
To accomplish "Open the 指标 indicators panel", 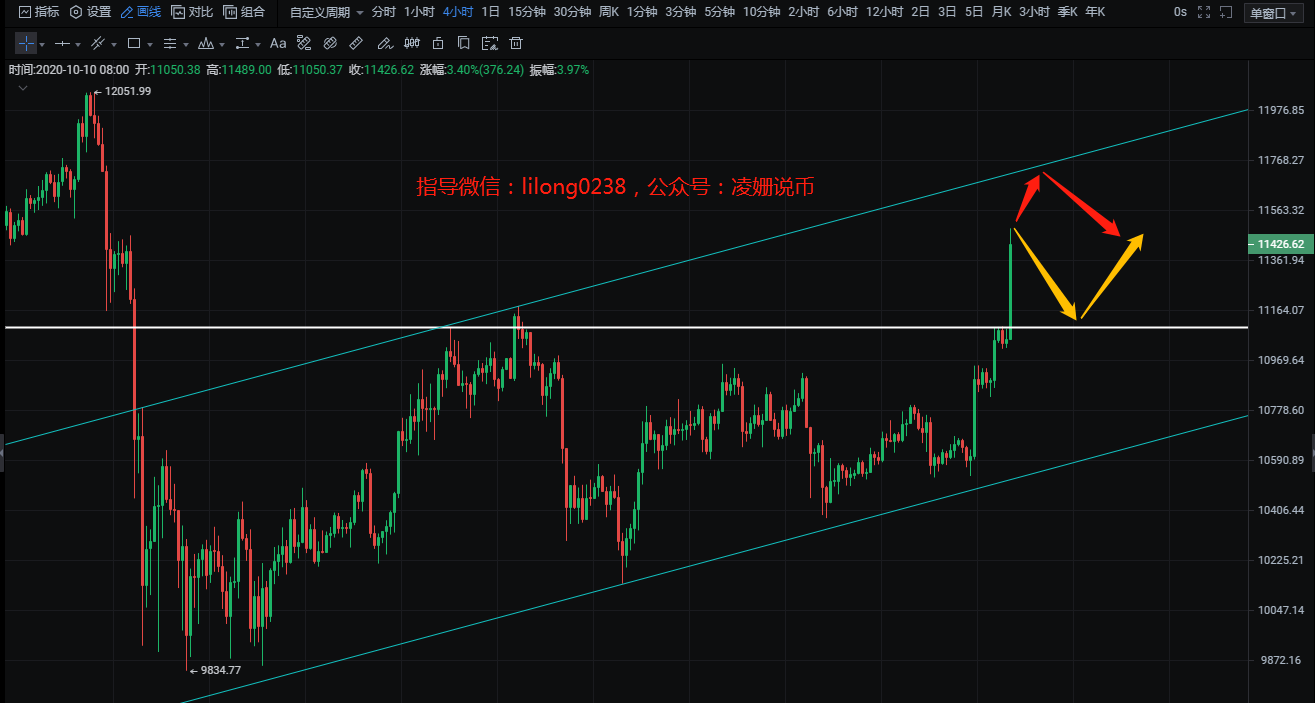I will (39, 12).
